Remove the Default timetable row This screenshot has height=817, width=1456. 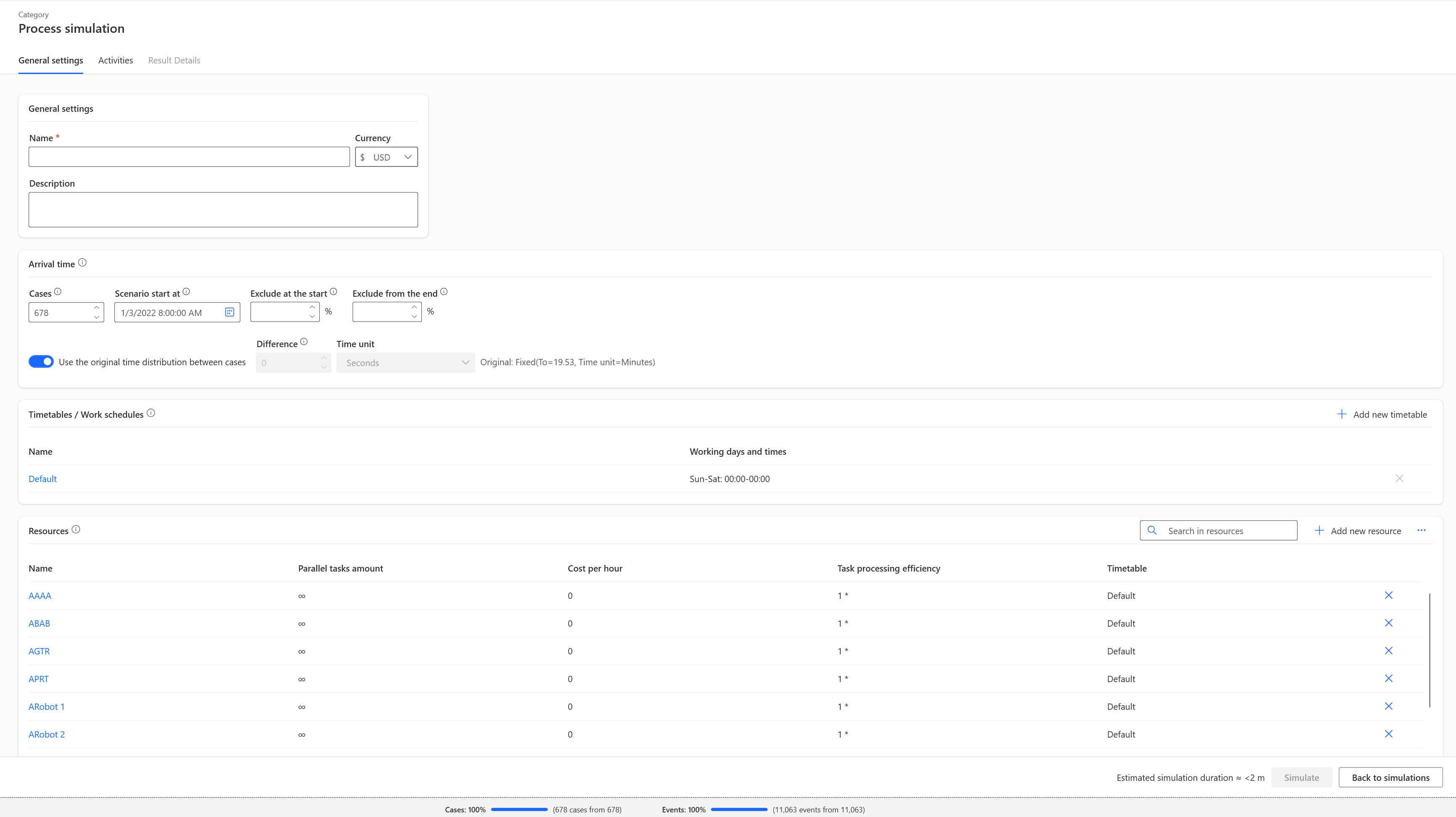pos(1399,478)
